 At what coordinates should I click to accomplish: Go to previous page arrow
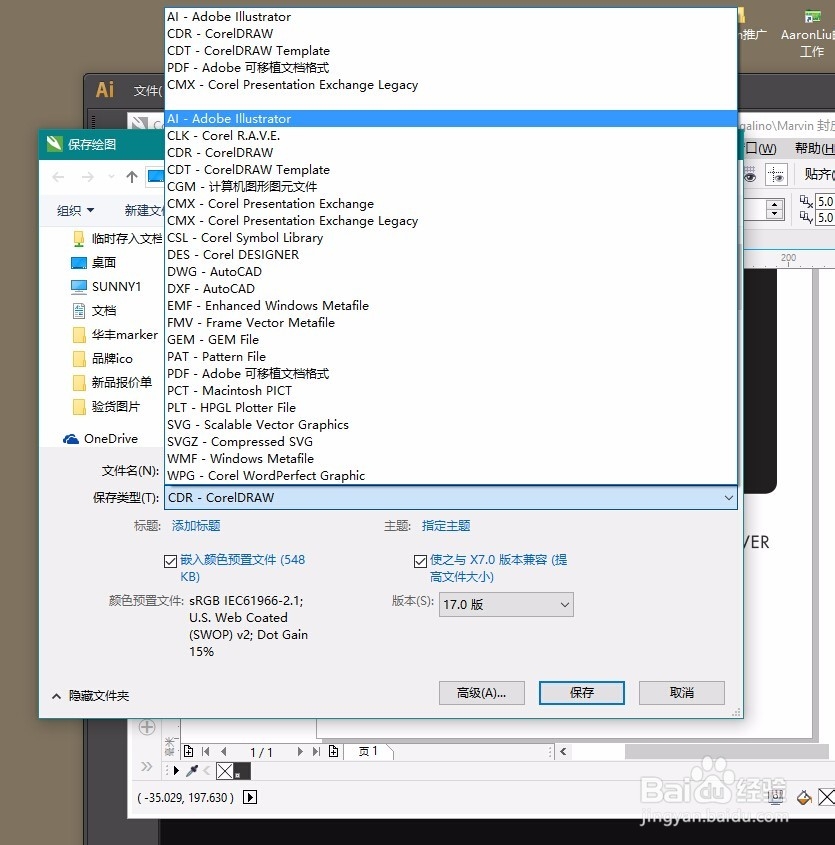(224, 751)
